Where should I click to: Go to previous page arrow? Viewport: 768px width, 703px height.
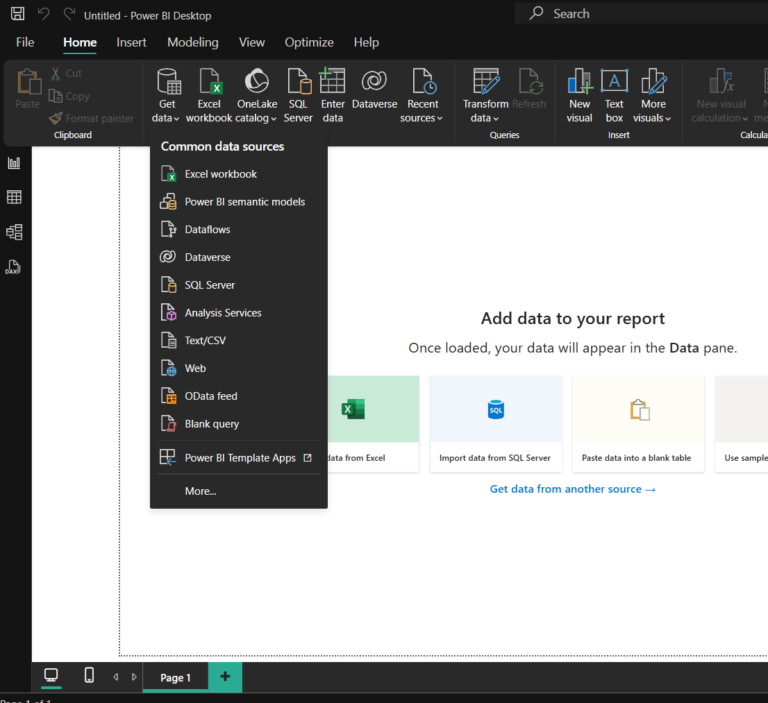click(x=116, y=677)
